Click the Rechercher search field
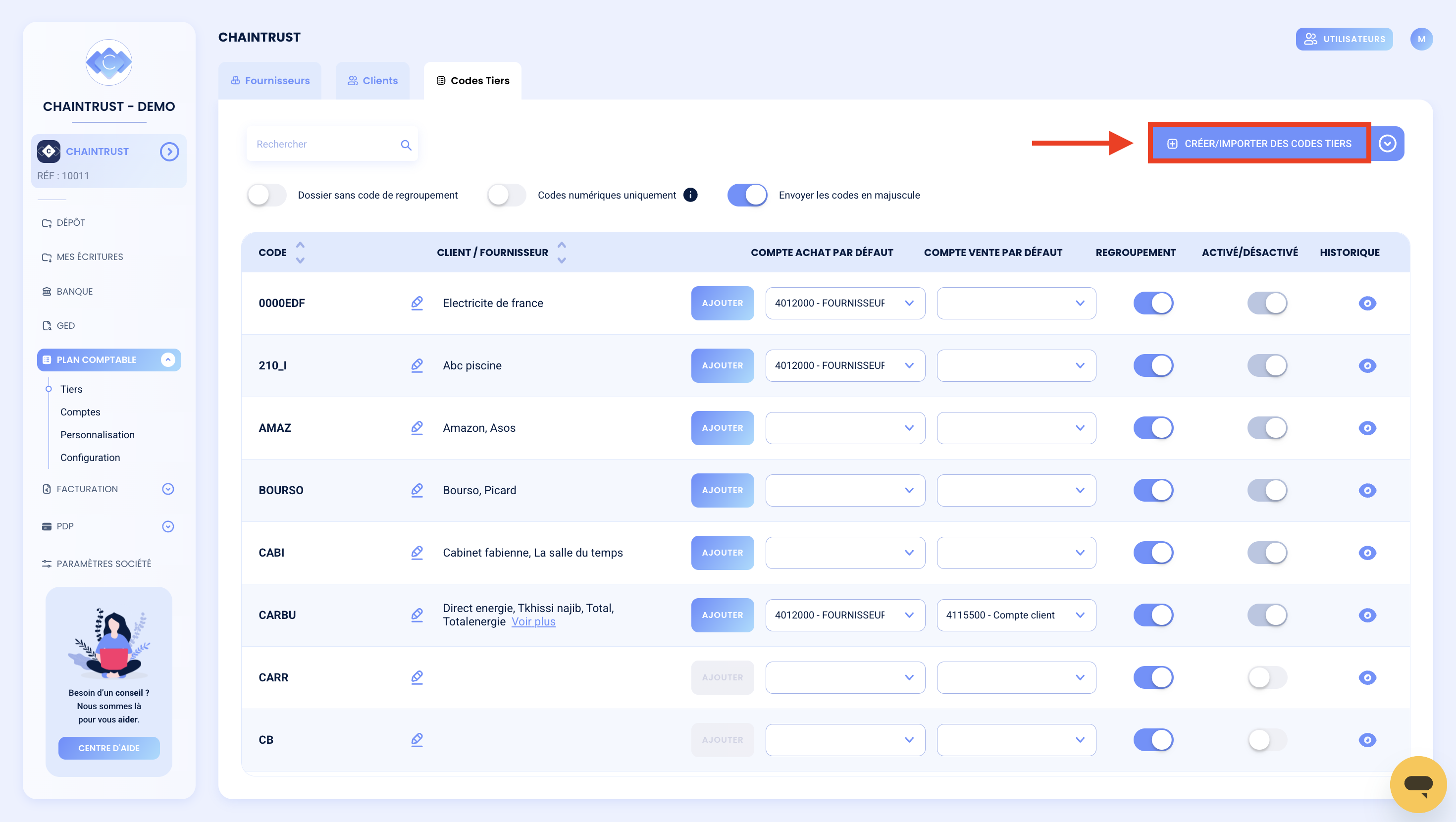 [x=332, y=144]
